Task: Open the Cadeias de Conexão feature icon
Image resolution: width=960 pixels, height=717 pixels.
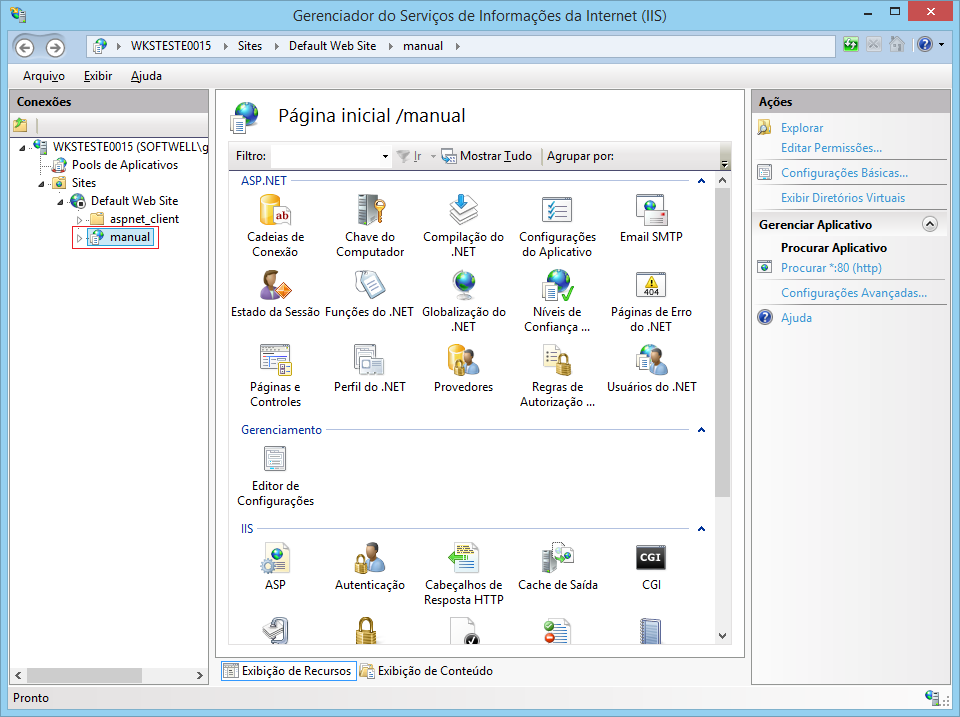Action: pos(275,211)
